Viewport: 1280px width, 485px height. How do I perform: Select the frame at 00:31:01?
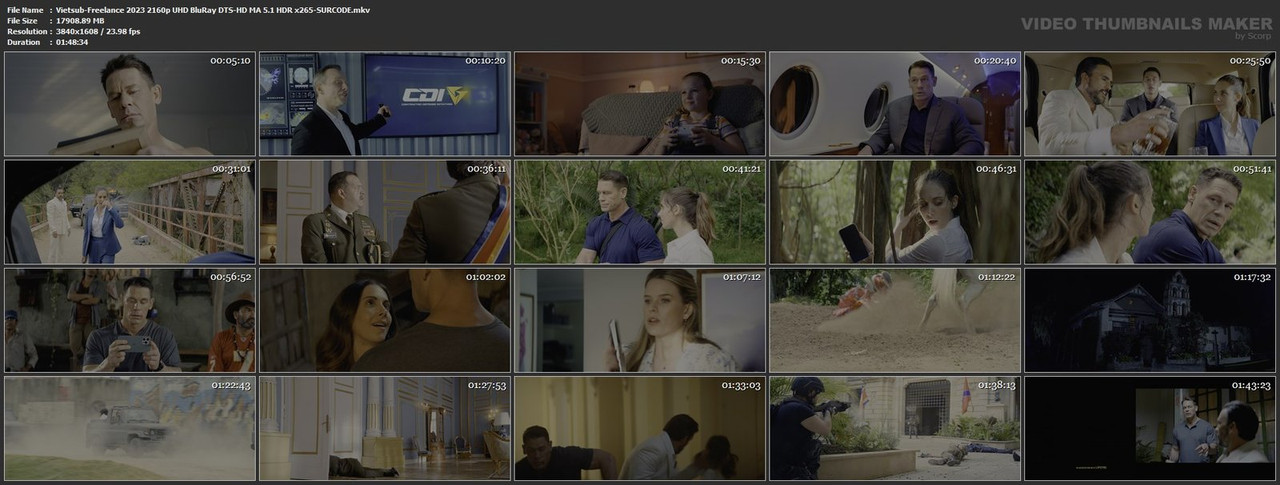pyautogui.click(x=130, y=212)
